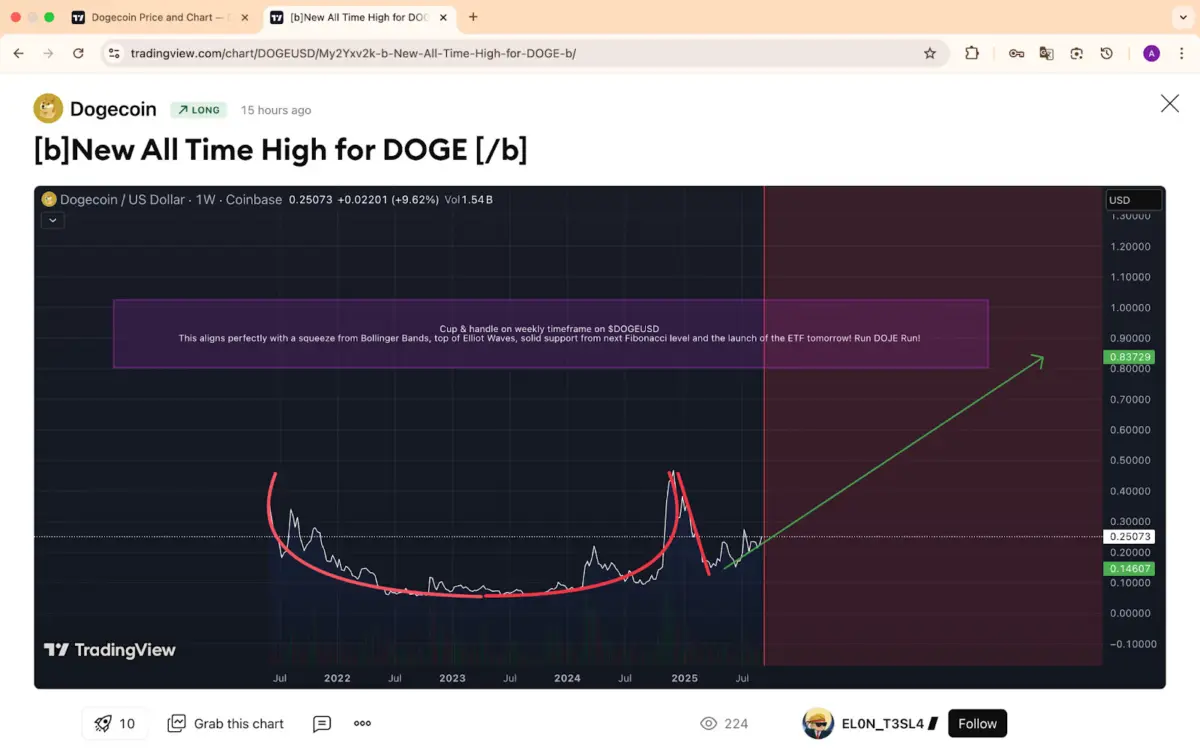Boost the idea with the rocket button
1200x750 pixels.
pyautogui.click(x=115, y=723)
